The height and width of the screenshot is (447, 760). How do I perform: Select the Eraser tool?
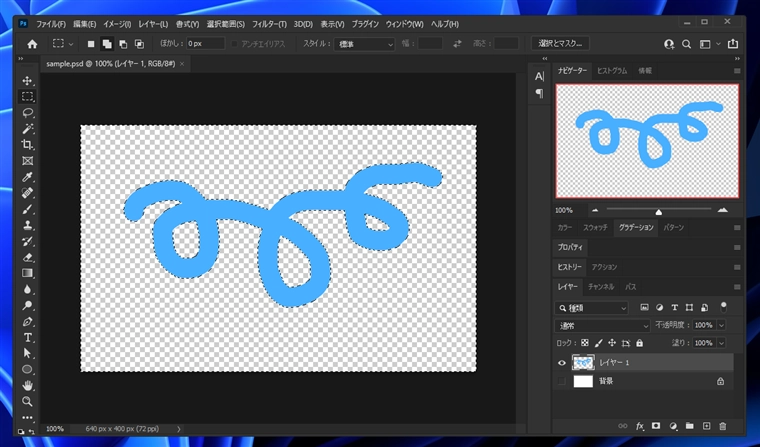27,257
